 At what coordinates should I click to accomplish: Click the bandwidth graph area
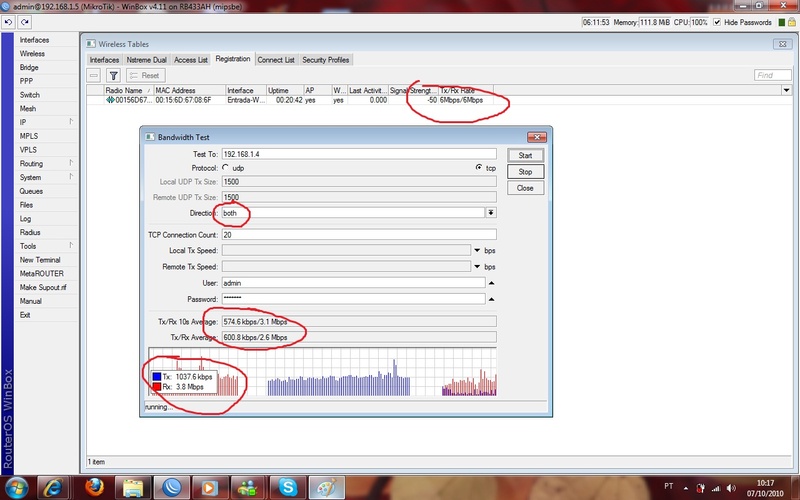tap(322, 372)
